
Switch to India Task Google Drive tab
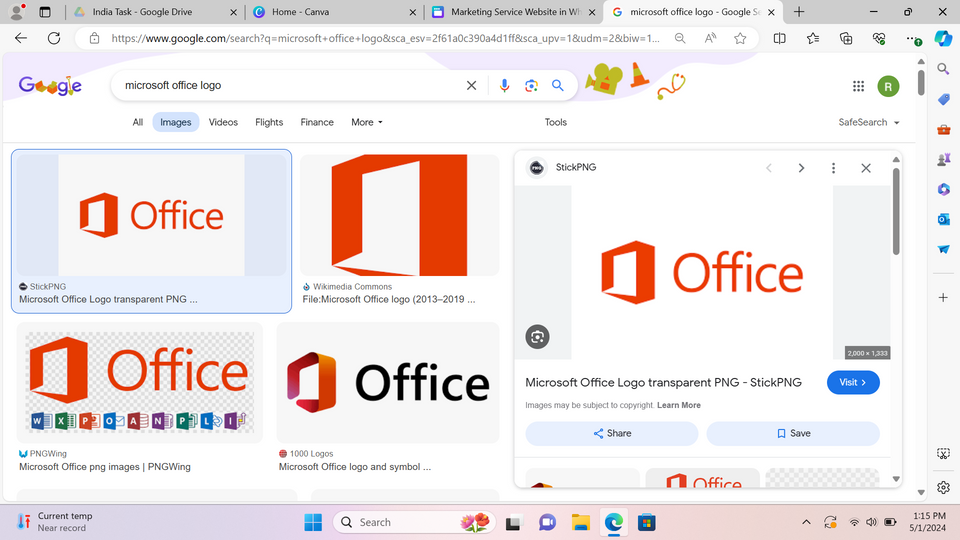(154, 12)
